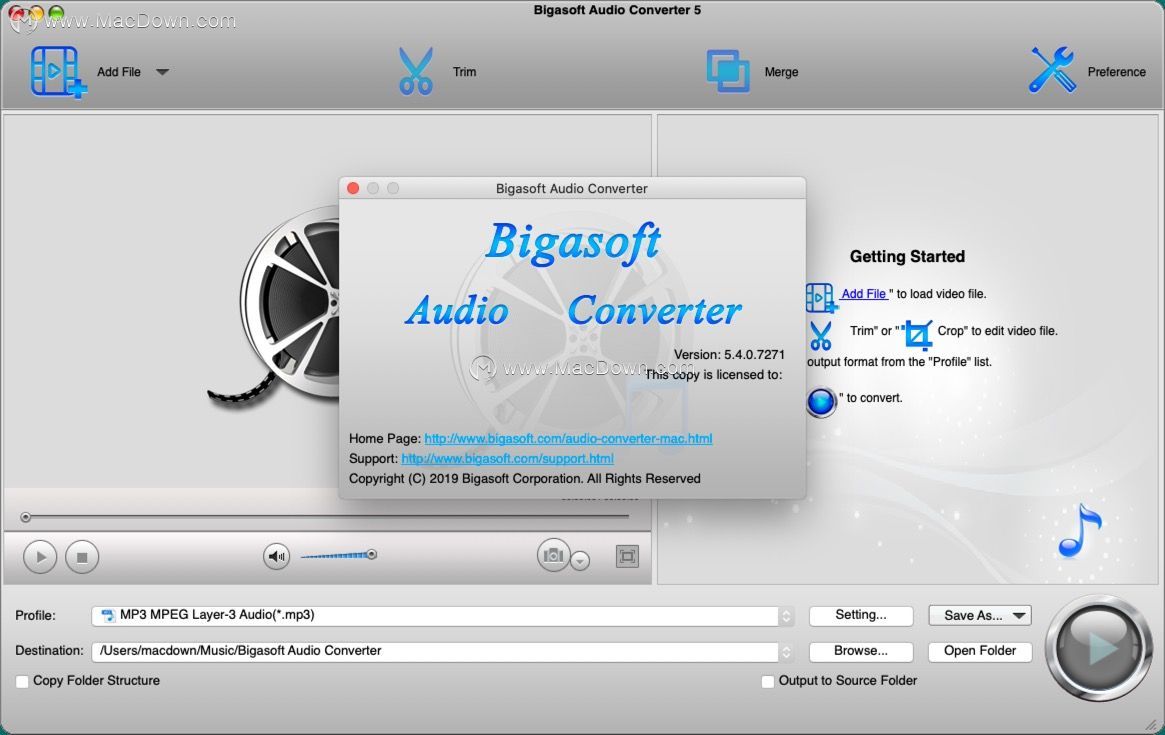Adjust the volume slider

339,554
